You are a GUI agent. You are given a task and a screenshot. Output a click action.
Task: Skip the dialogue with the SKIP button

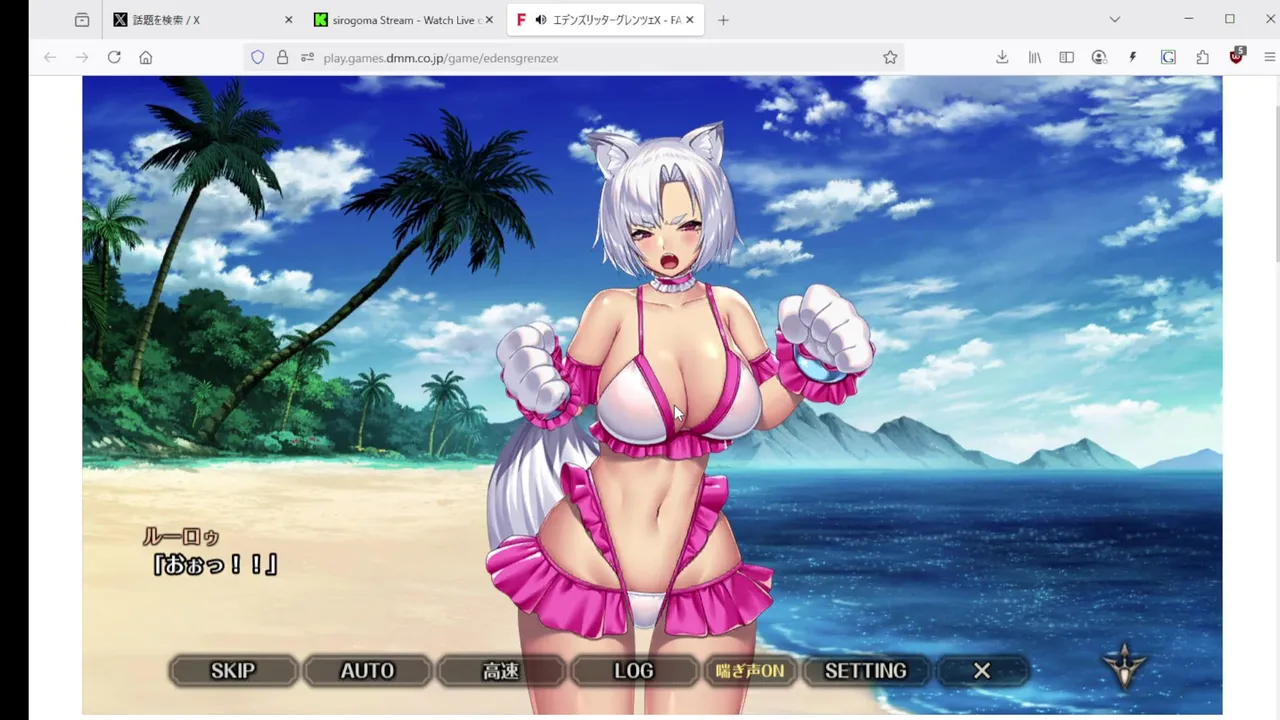click(233, 671)
